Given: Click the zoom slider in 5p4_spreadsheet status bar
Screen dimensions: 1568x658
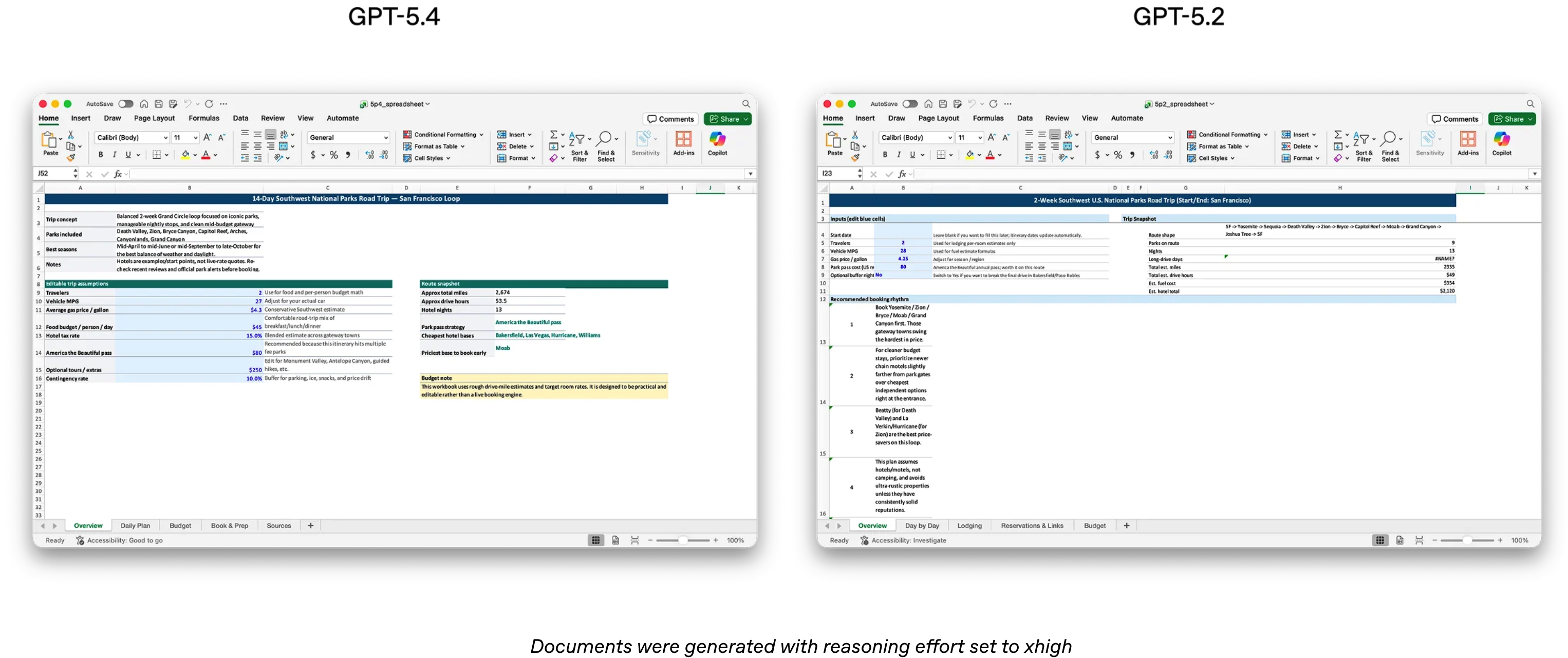Looking at the screenshot, I should pyautogui.click(x=683, y=540).
